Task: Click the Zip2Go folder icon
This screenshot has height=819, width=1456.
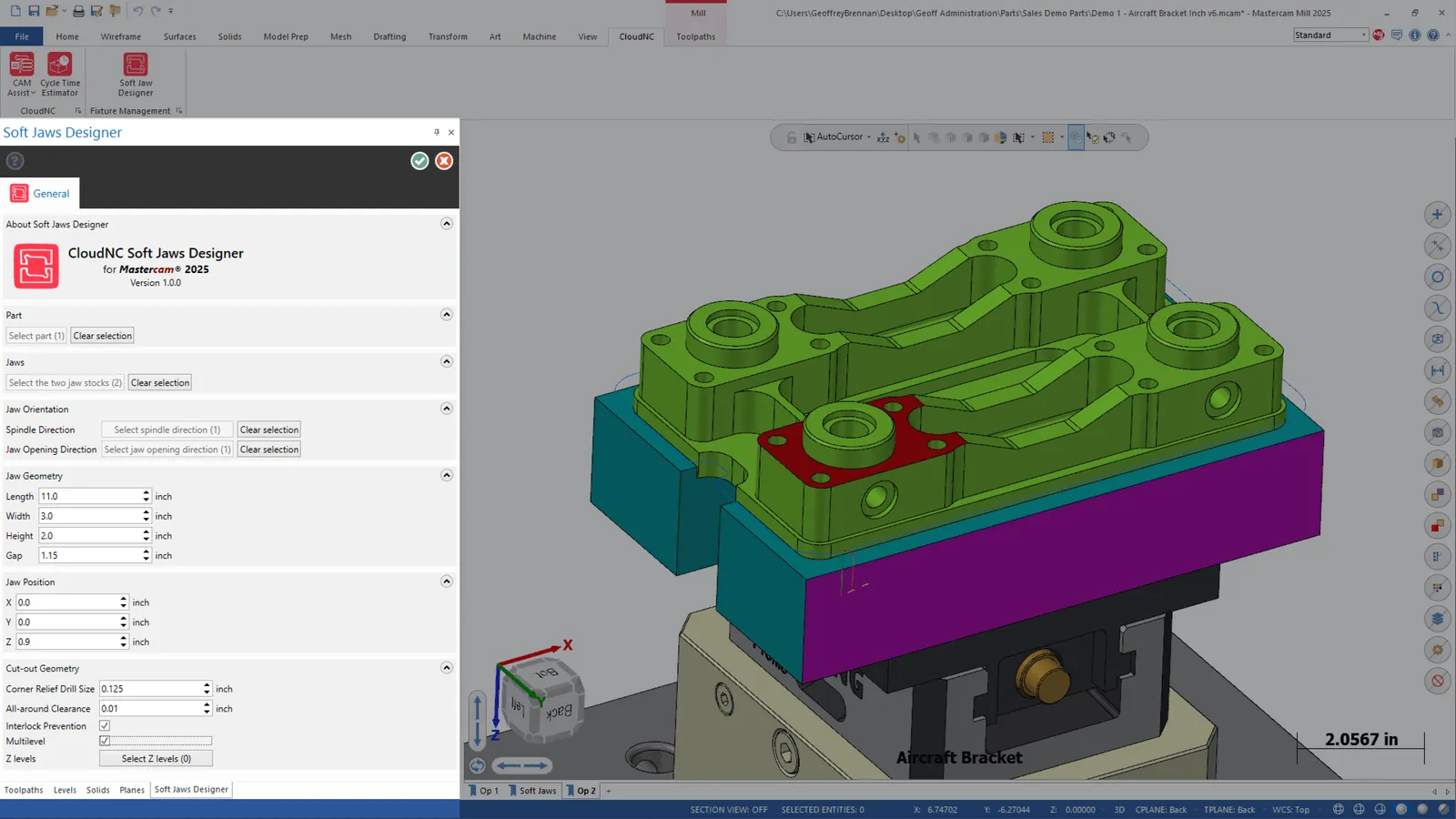Action: pos(115,11)
